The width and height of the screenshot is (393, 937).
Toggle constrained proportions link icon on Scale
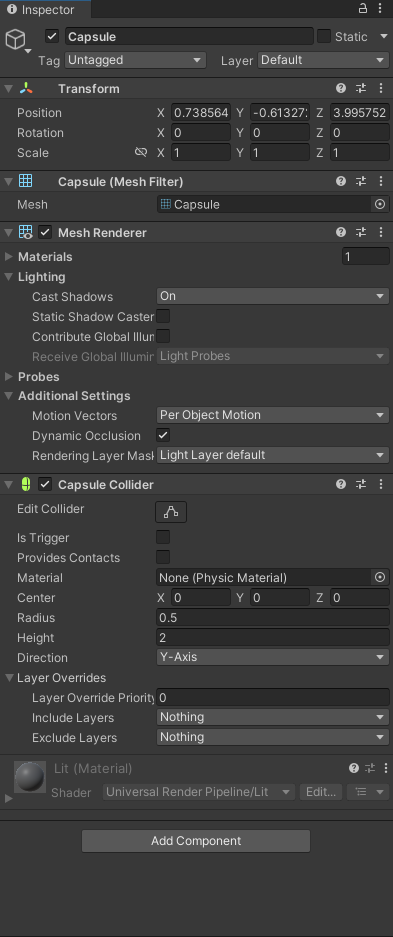click(x=141, y=152)
